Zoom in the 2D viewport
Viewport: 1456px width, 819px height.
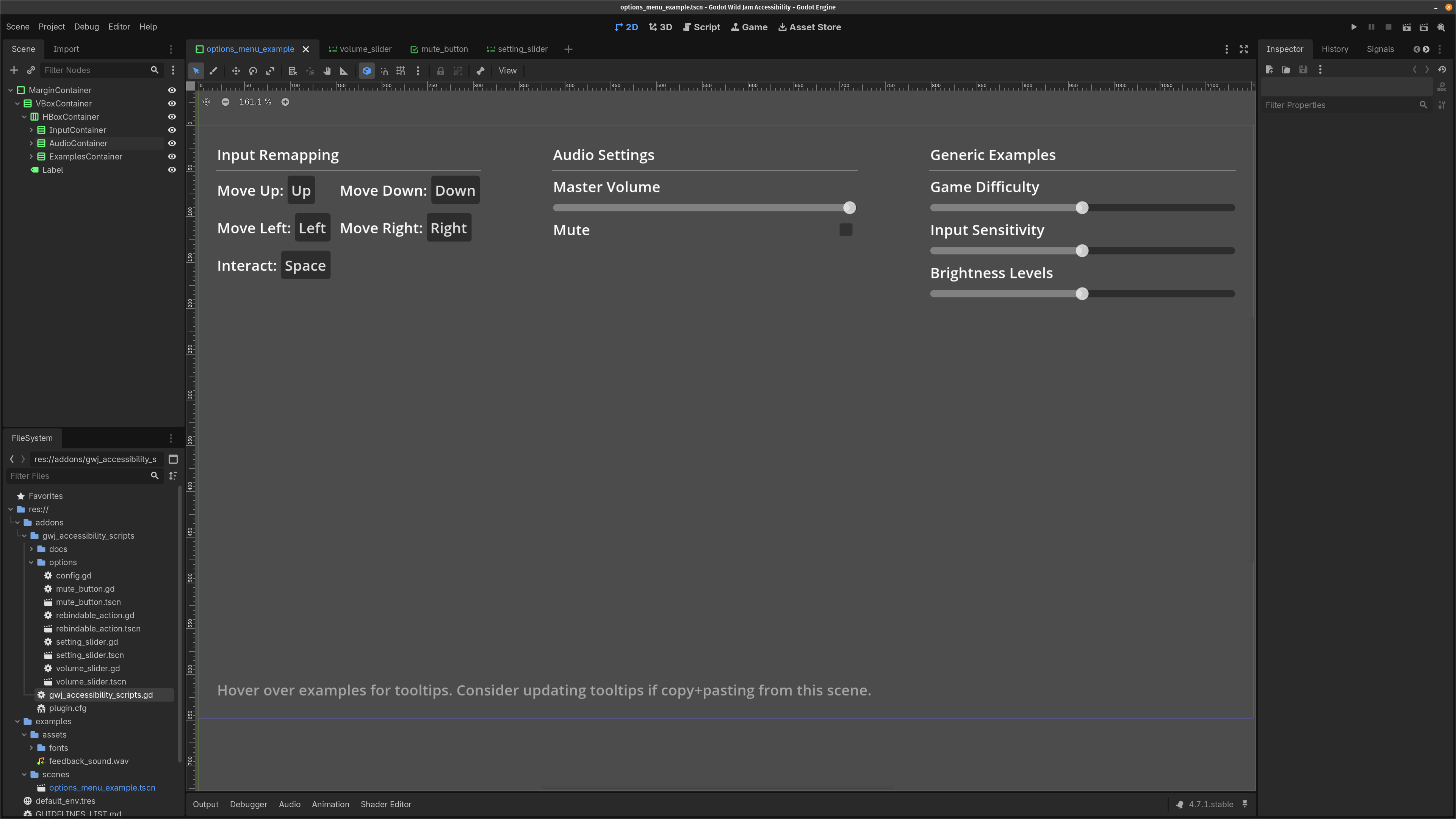tap(285, 102)
